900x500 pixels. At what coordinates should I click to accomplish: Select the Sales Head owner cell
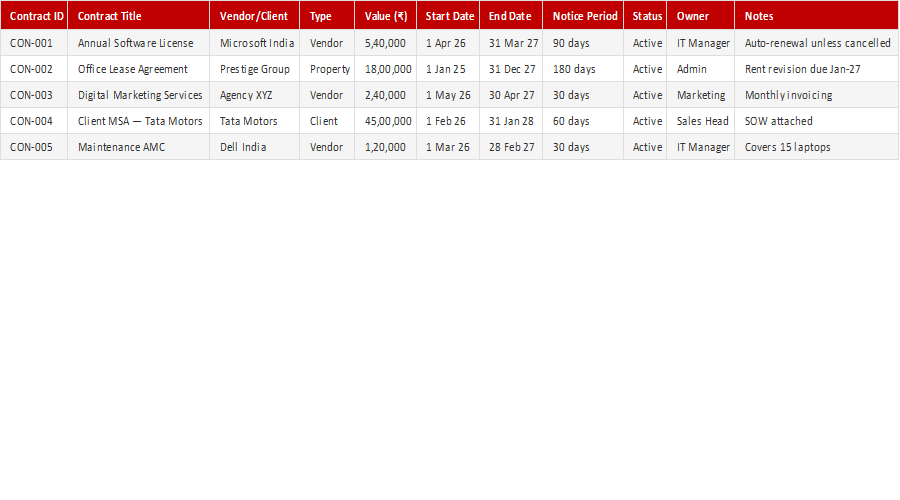click(700, 121)
